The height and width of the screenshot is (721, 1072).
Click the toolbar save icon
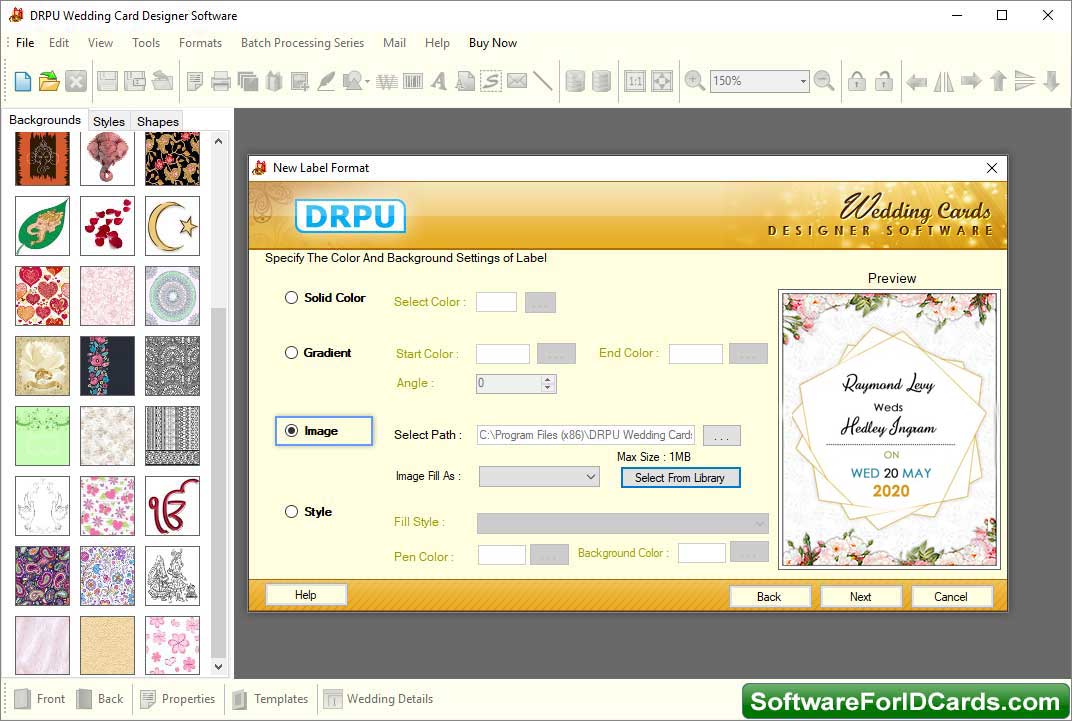(107, 81)
